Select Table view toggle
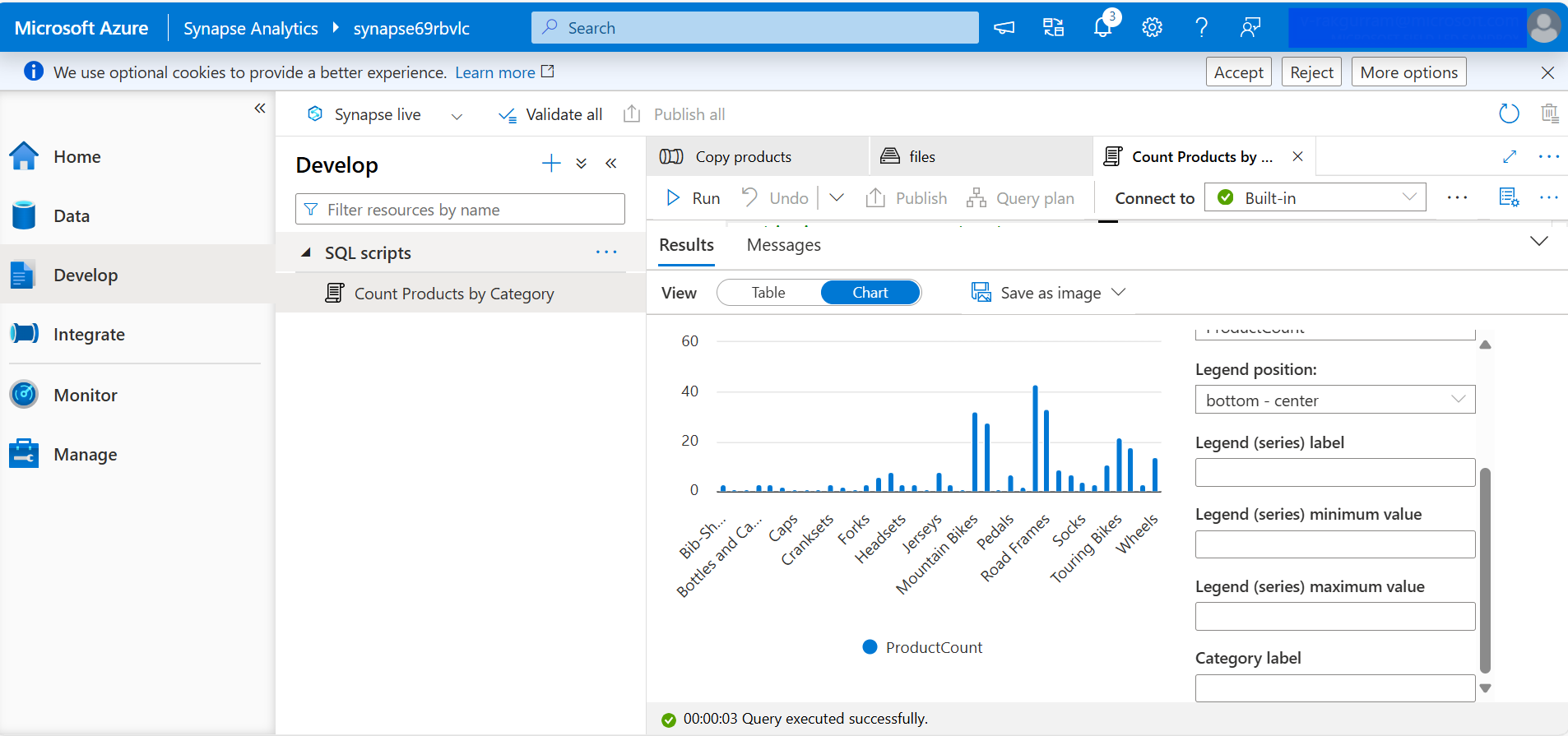This screenshot has width=1568, height=736. [768, 293]
